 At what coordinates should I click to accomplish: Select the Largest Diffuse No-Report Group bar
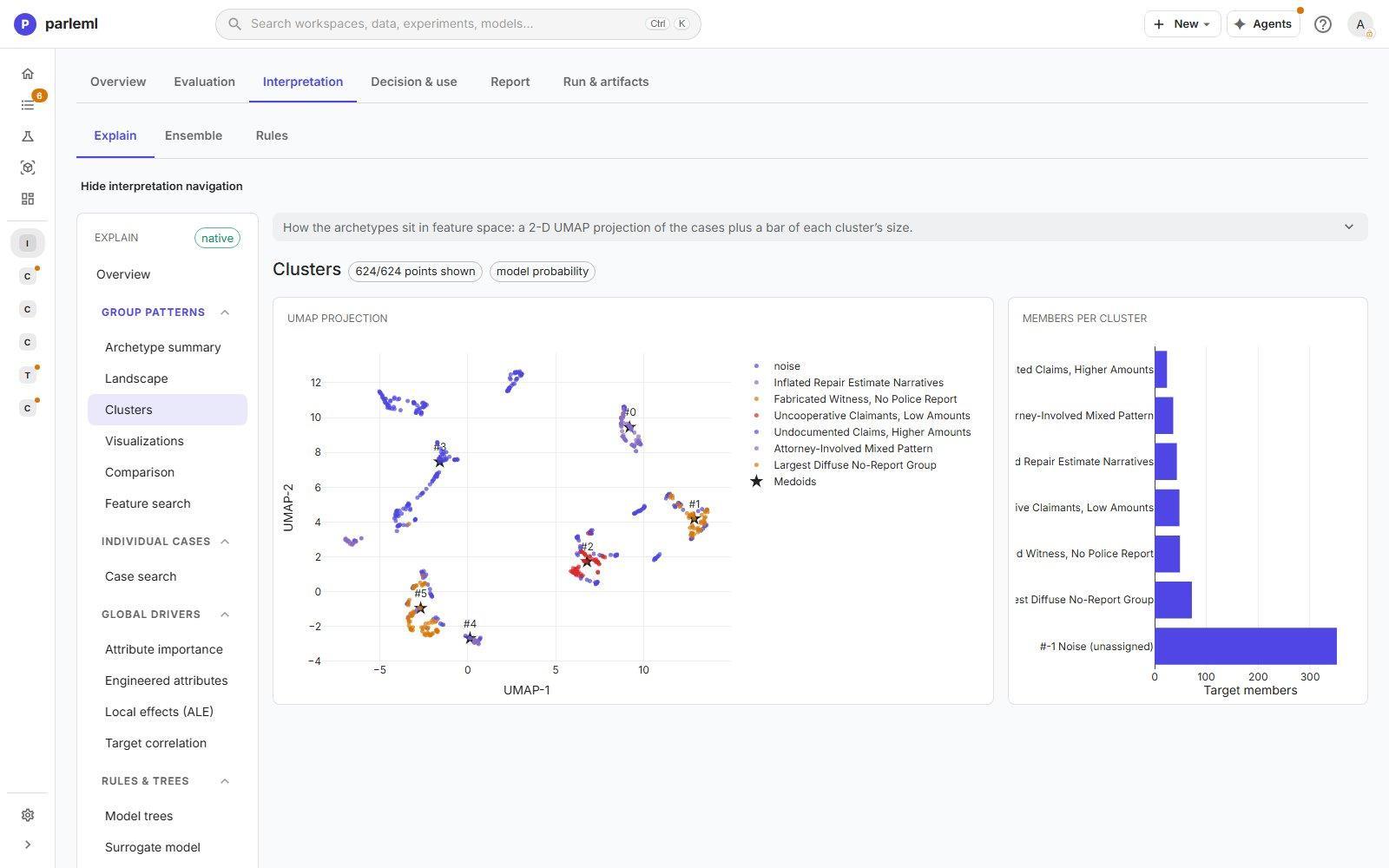pyautogui.click(x=1173, y=600)
